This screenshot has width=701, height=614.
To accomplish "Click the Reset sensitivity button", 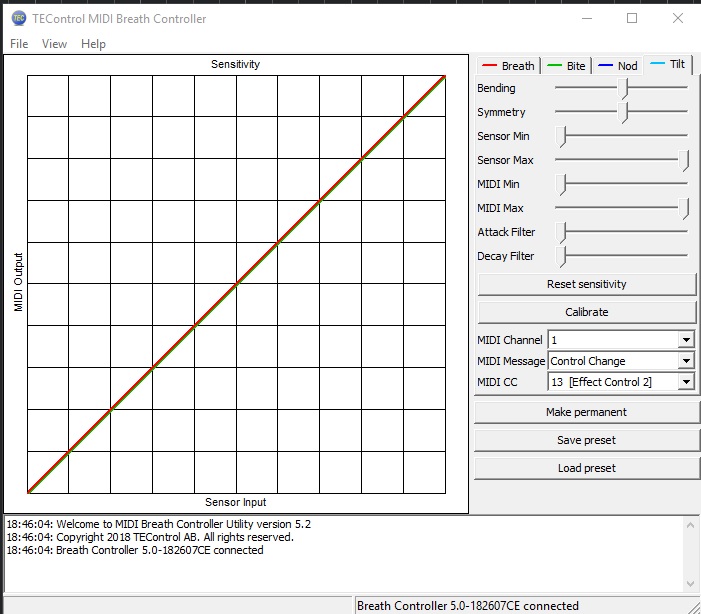I will tap(587, 284).
